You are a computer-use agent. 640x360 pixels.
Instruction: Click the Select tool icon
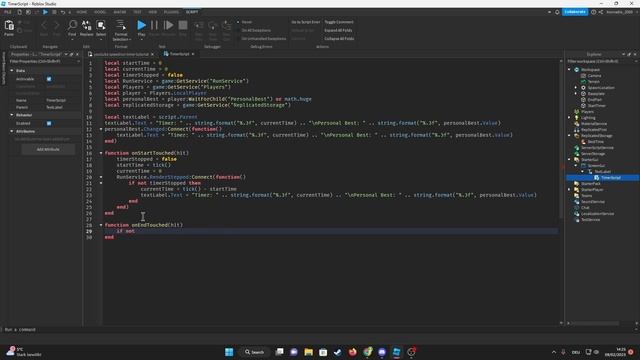(101, 25)
